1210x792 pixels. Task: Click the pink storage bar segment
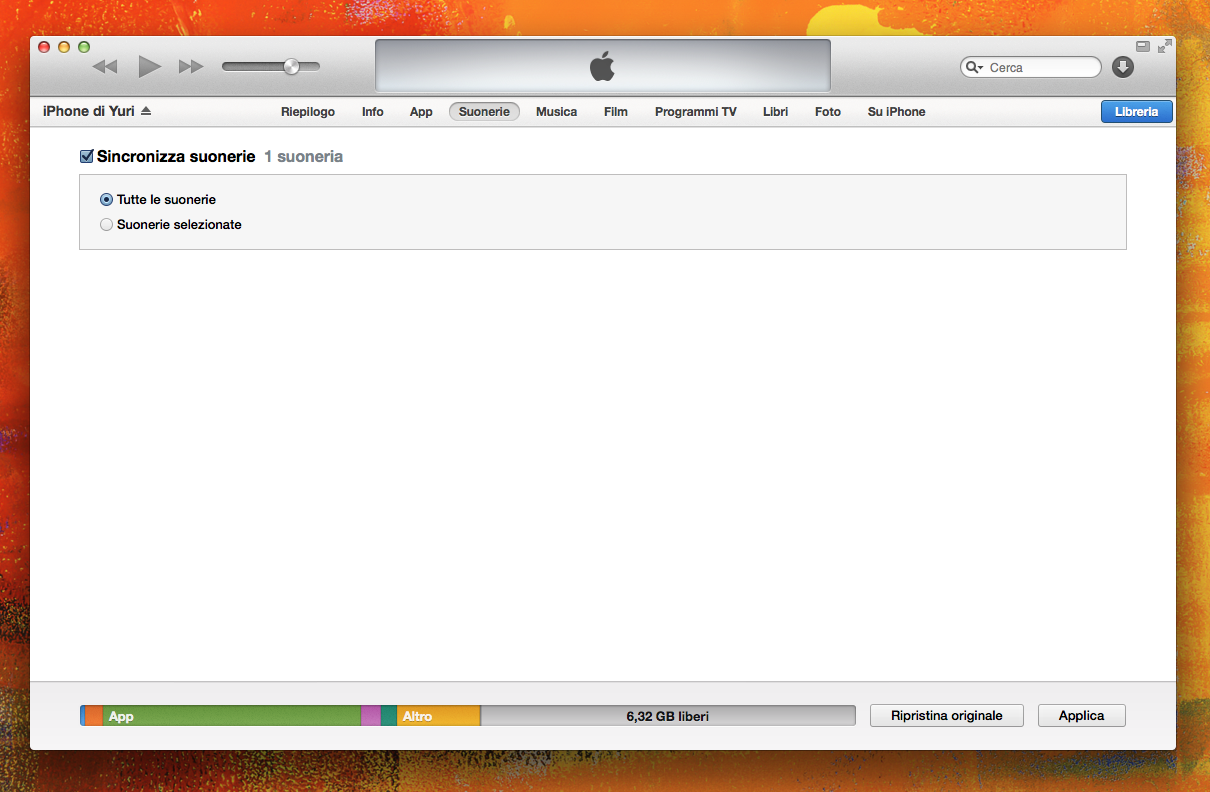[x=370, y=716]
